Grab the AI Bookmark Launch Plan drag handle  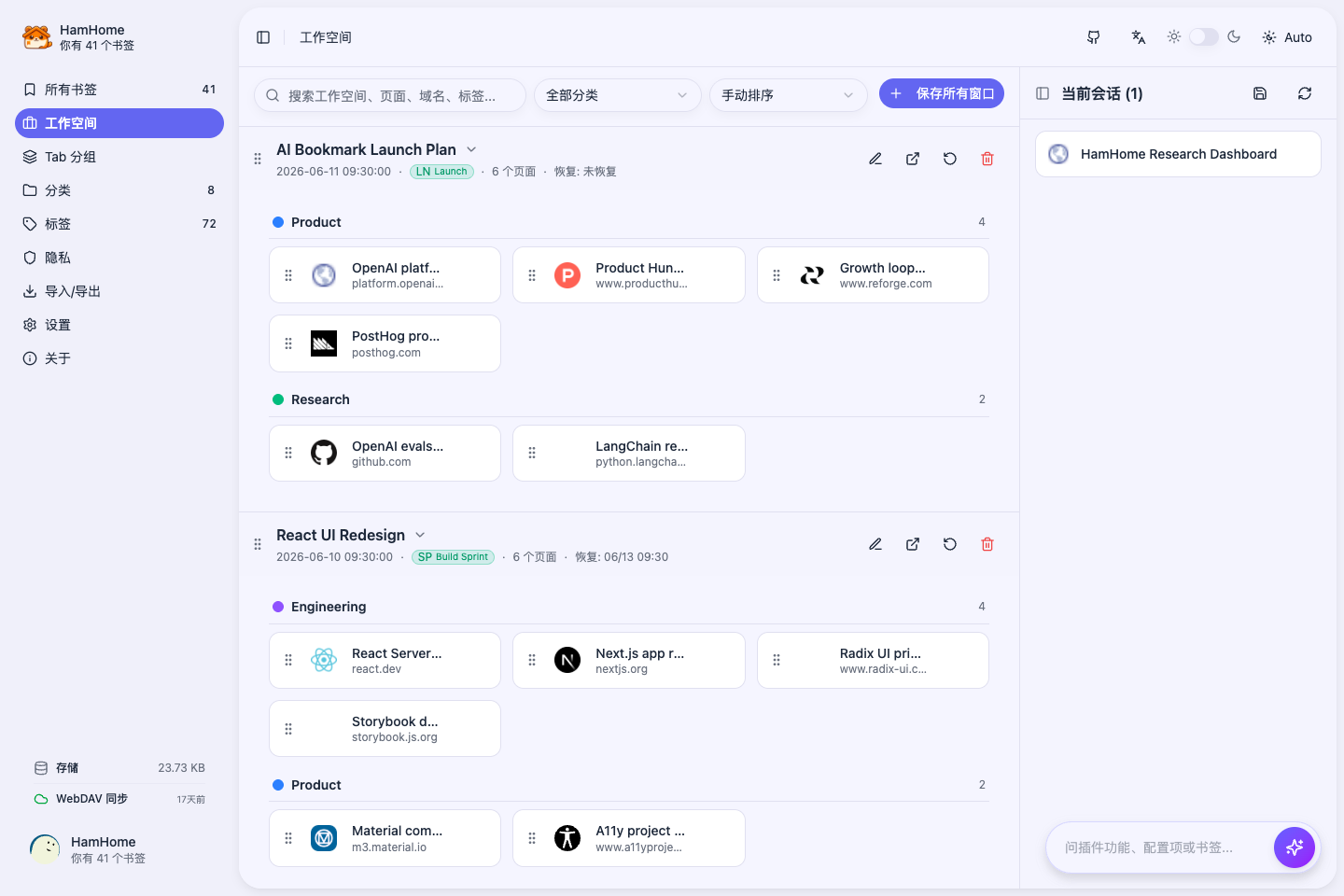[x=258, y=159]
